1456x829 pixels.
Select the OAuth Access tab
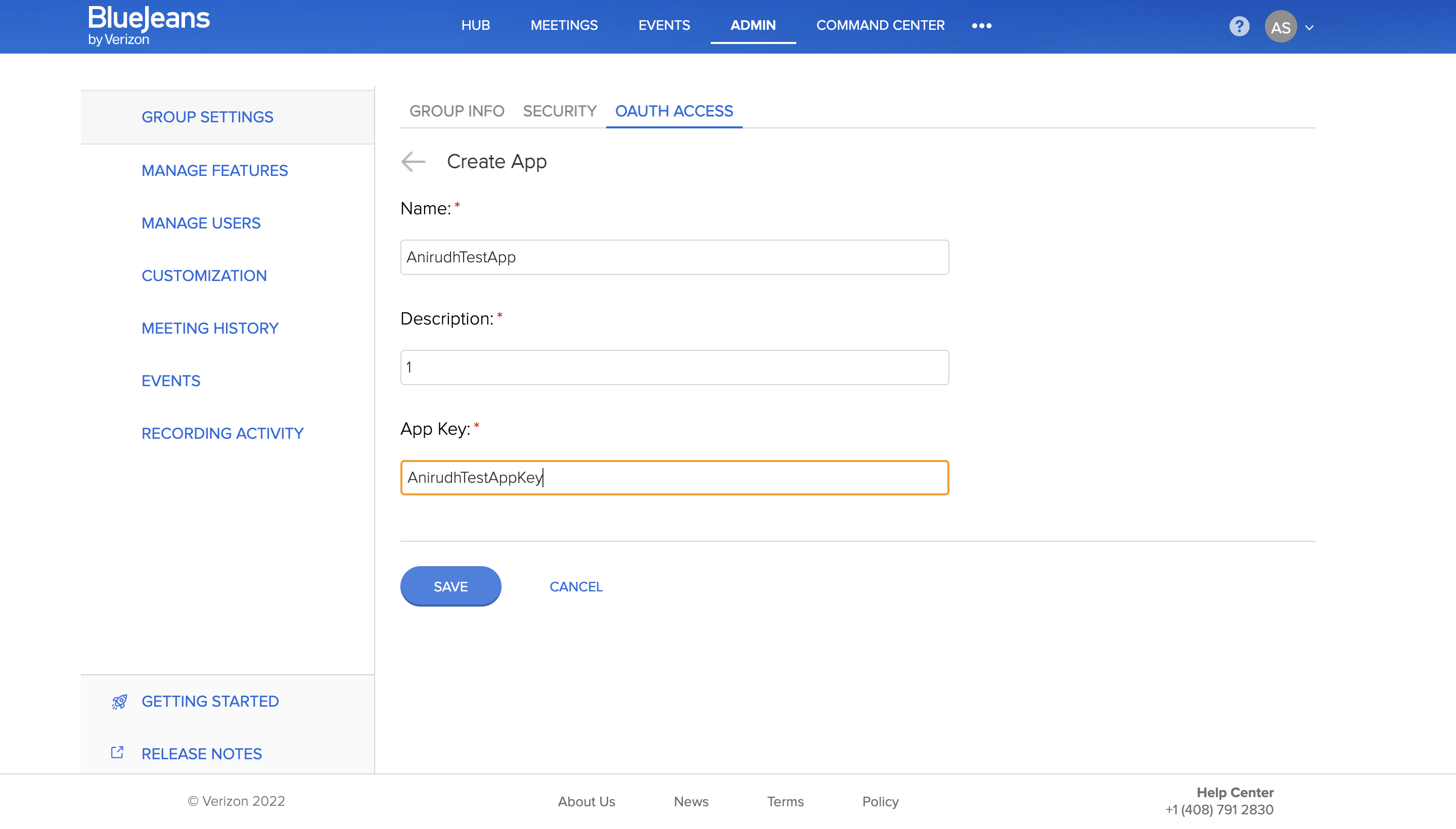click(673, 111)
